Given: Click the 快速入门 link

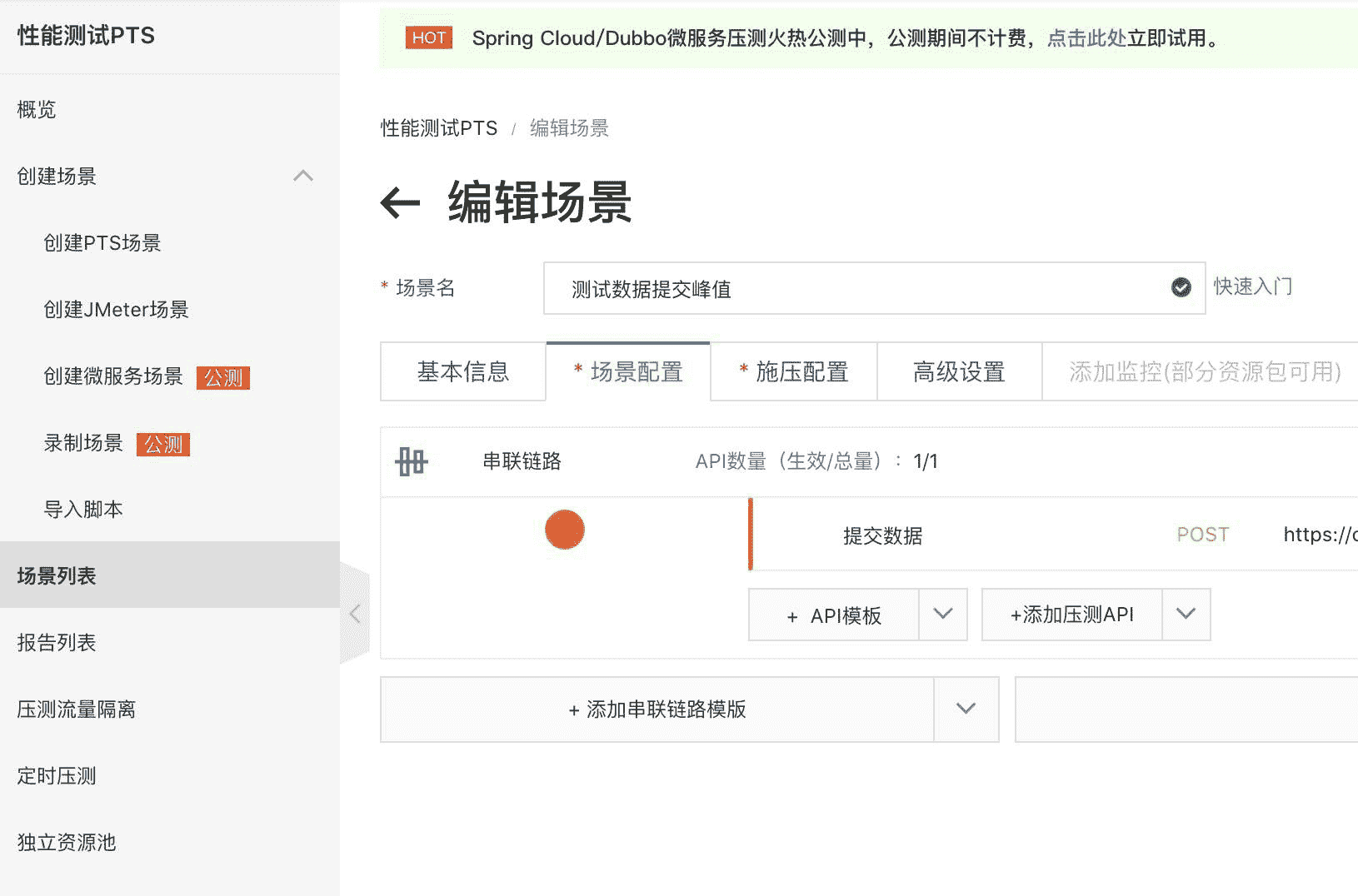Looking at the screenshot, I should point(1252,286).
